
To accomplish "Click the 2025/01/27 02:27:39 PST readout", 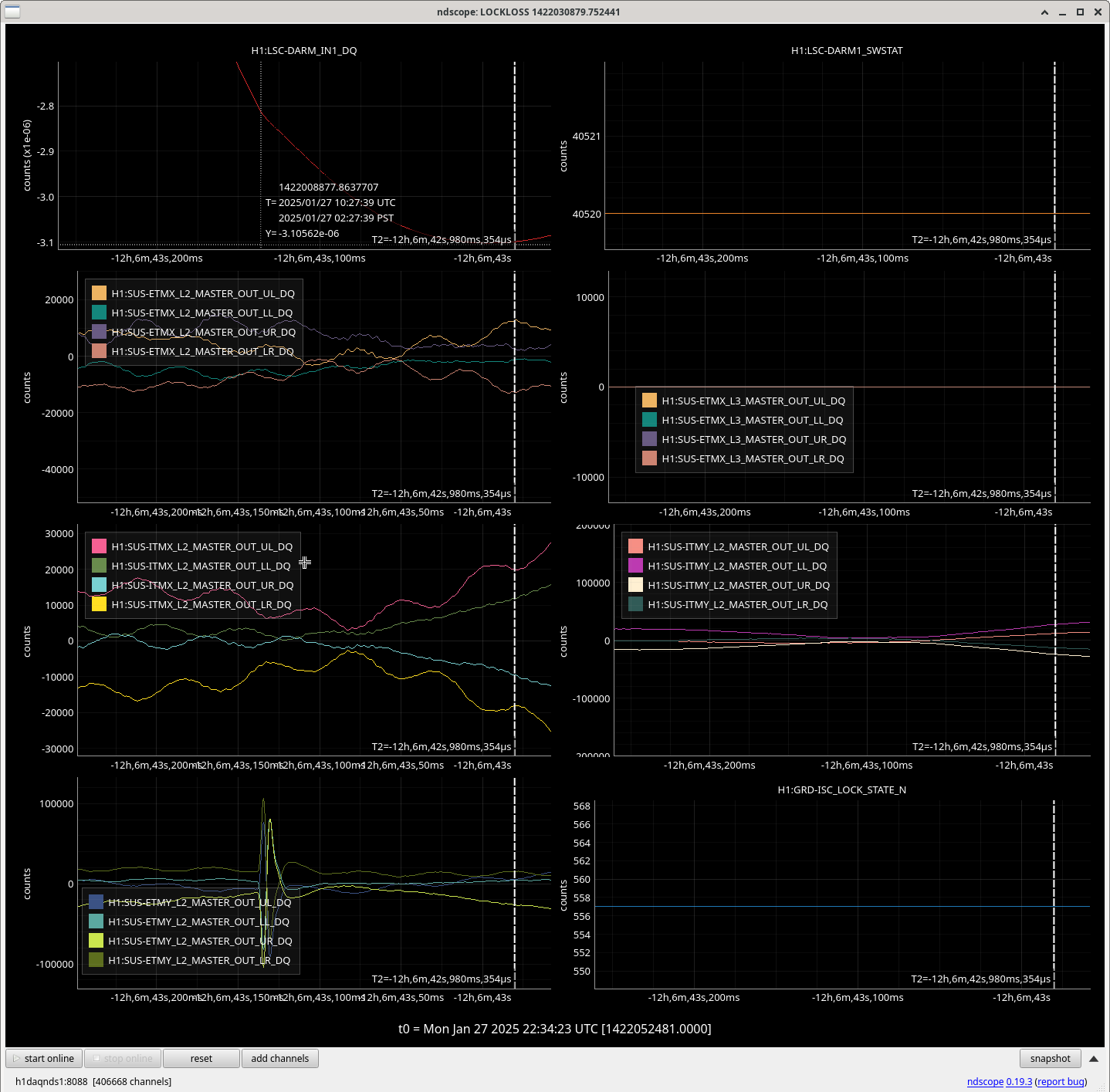I will (x=337, y=218).
